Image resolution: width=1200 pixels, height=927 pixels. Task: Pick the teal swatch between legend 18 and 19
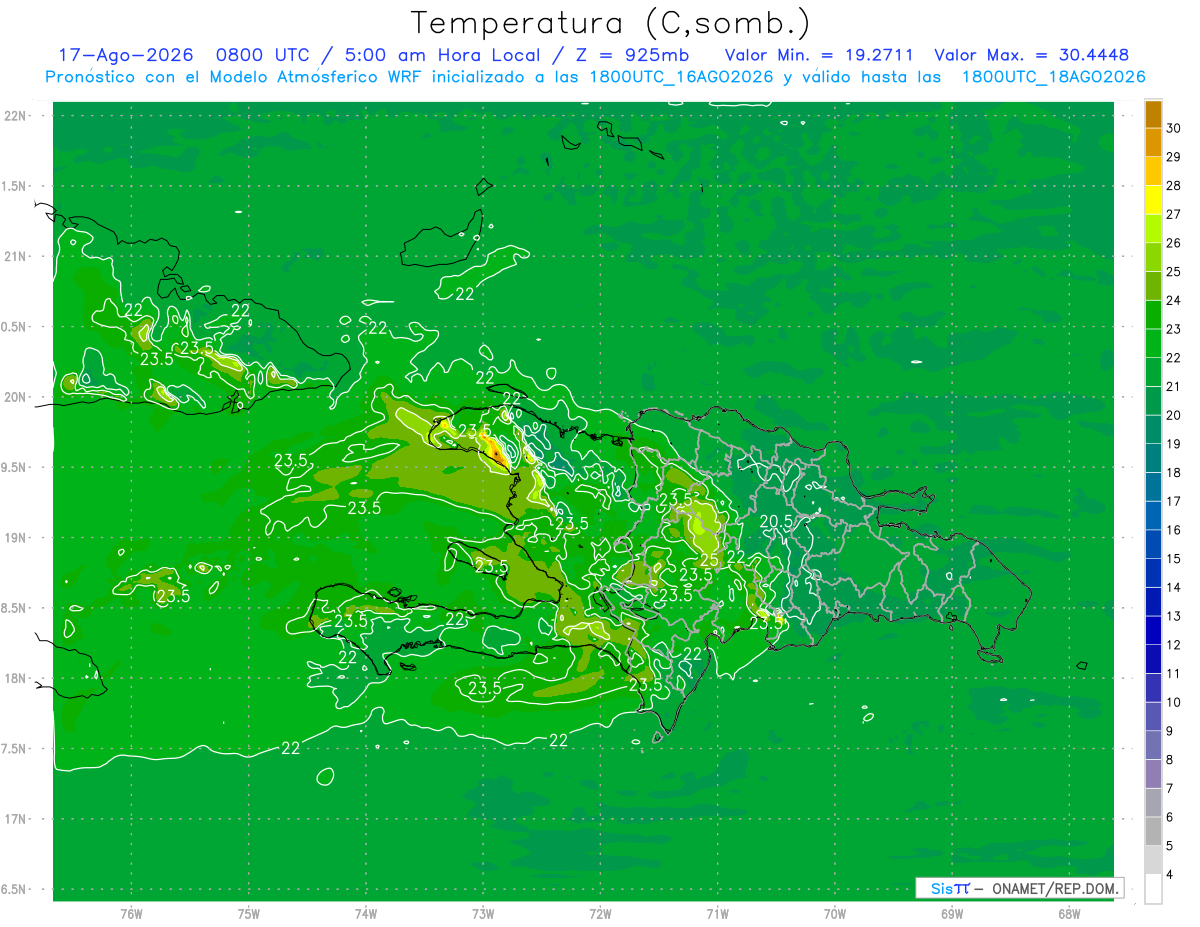tap(1153, 458)
